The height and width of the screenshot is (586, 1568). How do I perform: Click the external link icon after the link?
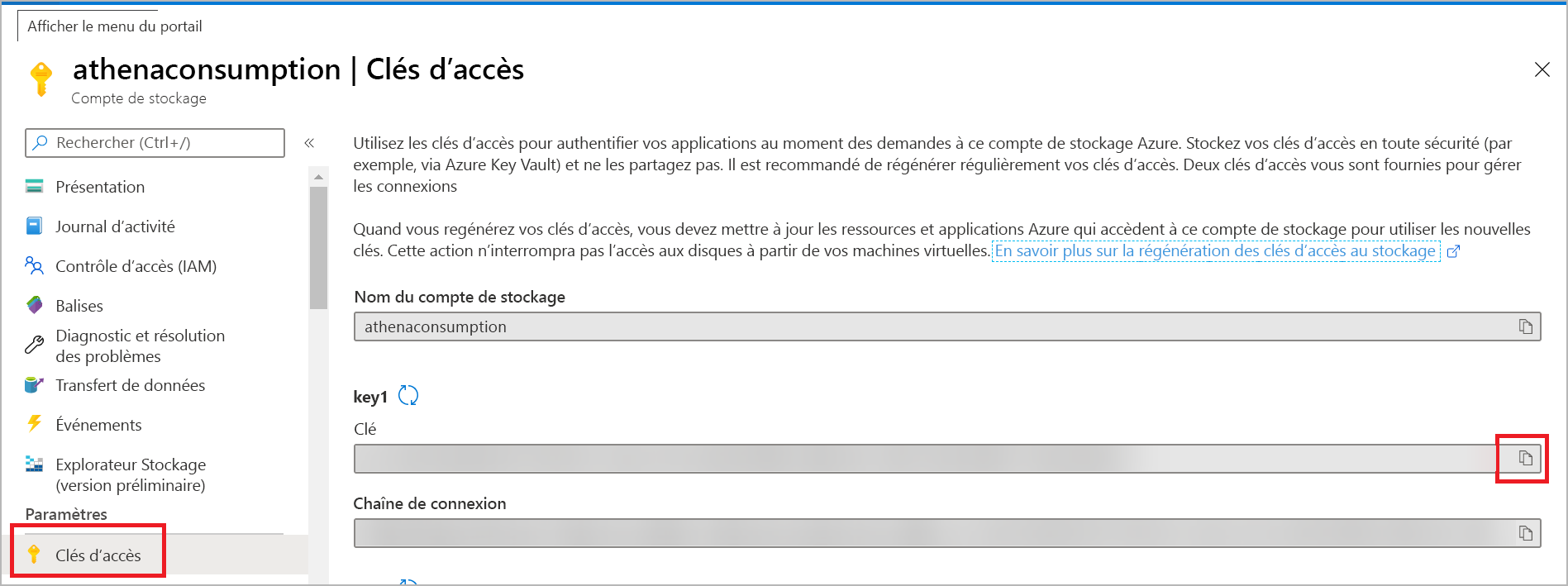[1453, 251]
